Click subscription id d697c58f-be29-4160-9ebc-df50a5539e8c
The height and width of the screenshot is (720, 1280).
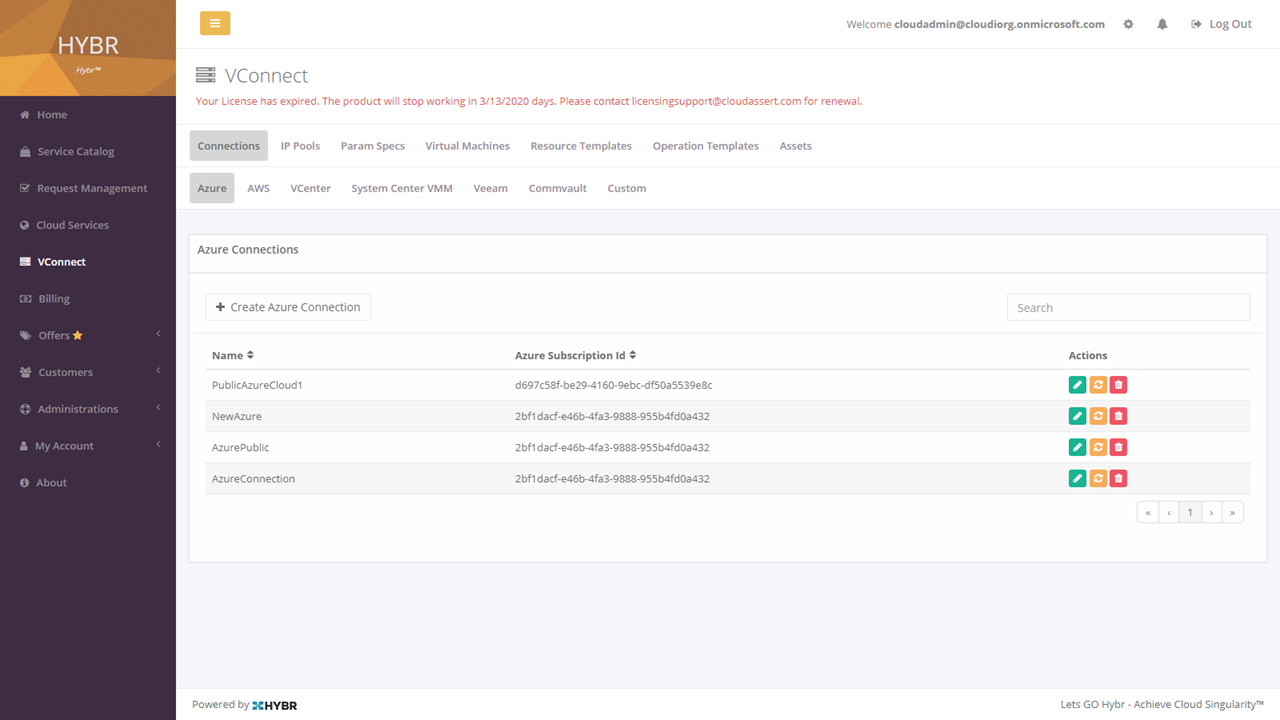(x=613, y=385)
